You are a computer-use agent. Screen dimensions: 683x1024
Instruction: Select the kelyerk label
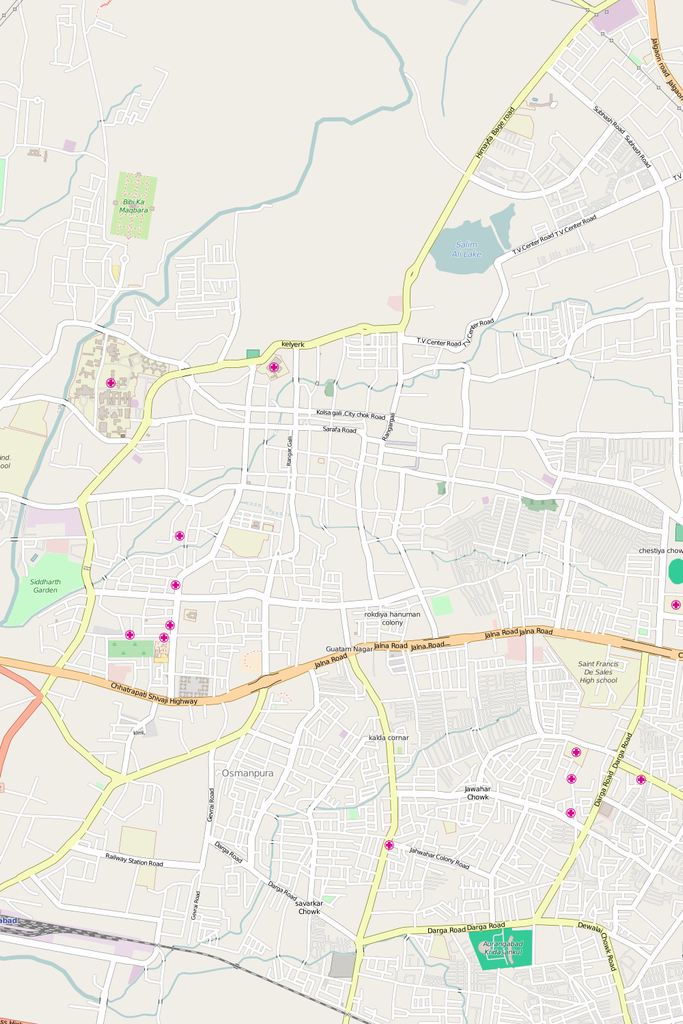tap(293, 344)
